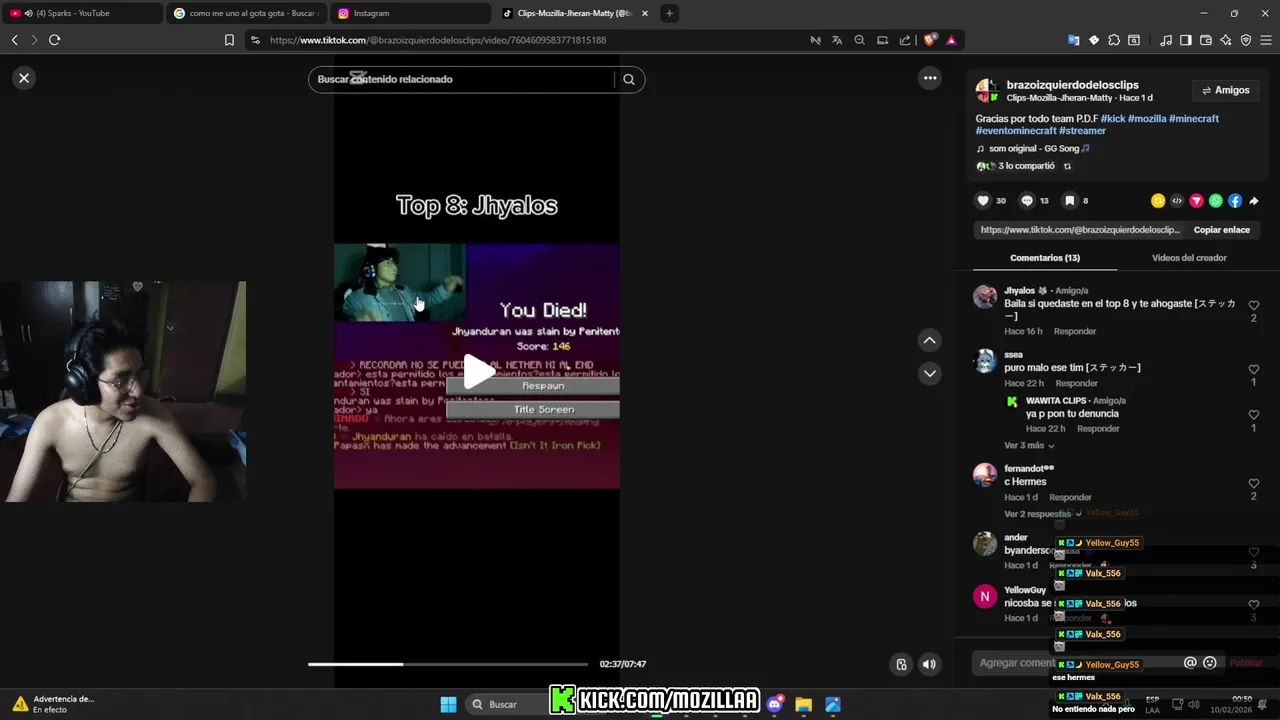
Task: Open Discord from the taskbar
Action: click(x=775, y=704)
